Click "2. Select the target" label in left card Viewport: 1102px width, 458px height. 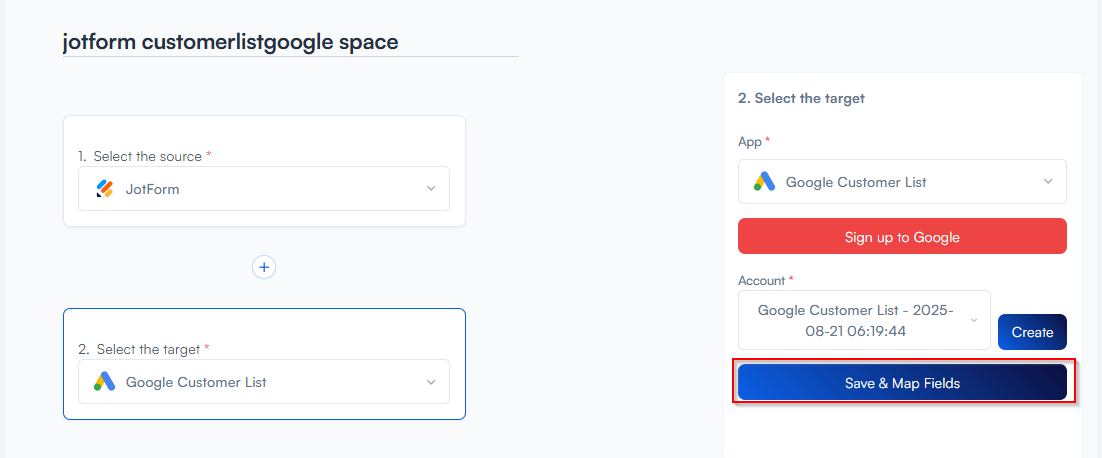139,349
